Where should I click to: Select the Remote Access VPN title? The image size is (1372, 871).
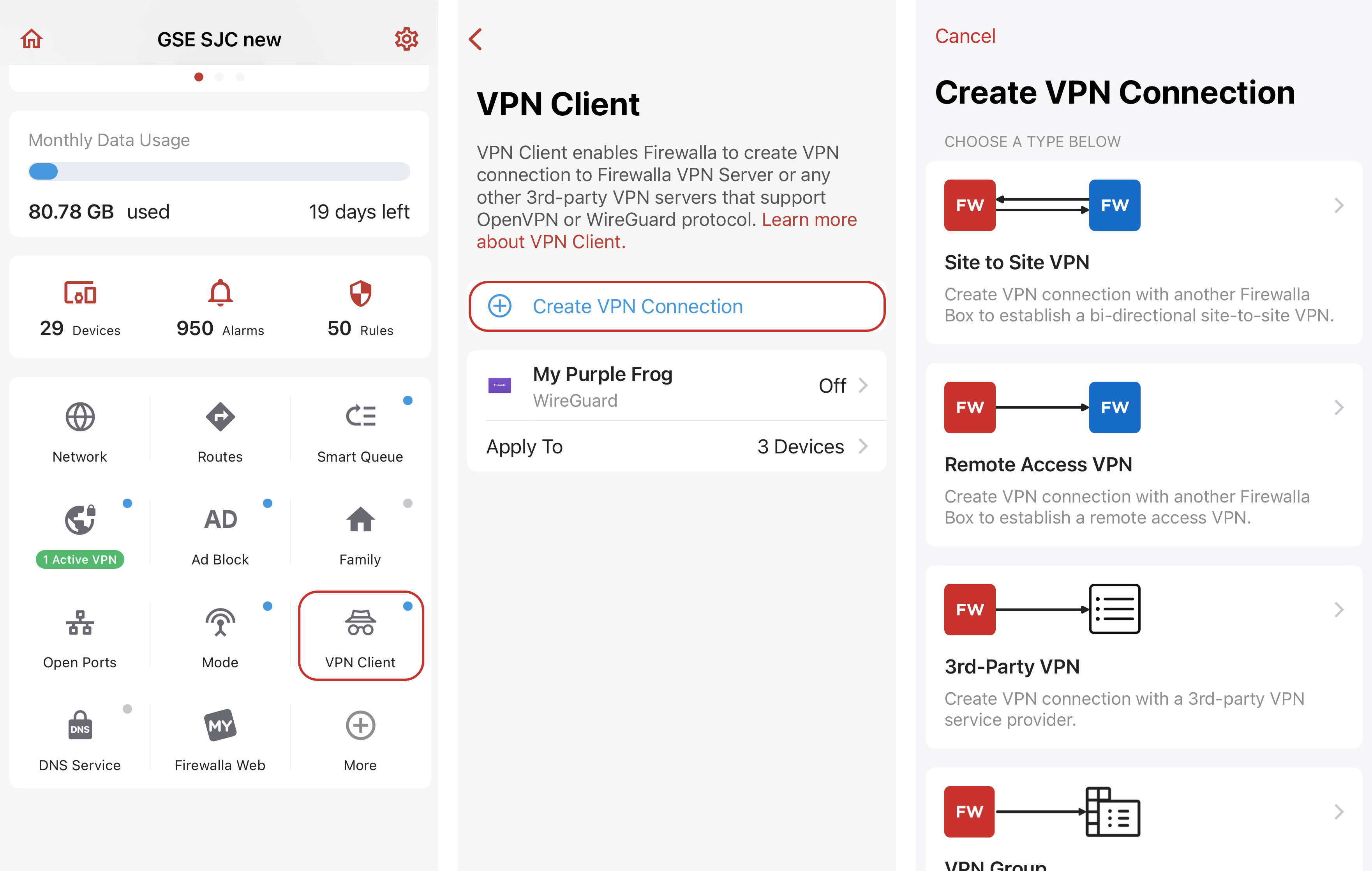click(1038, 465)
